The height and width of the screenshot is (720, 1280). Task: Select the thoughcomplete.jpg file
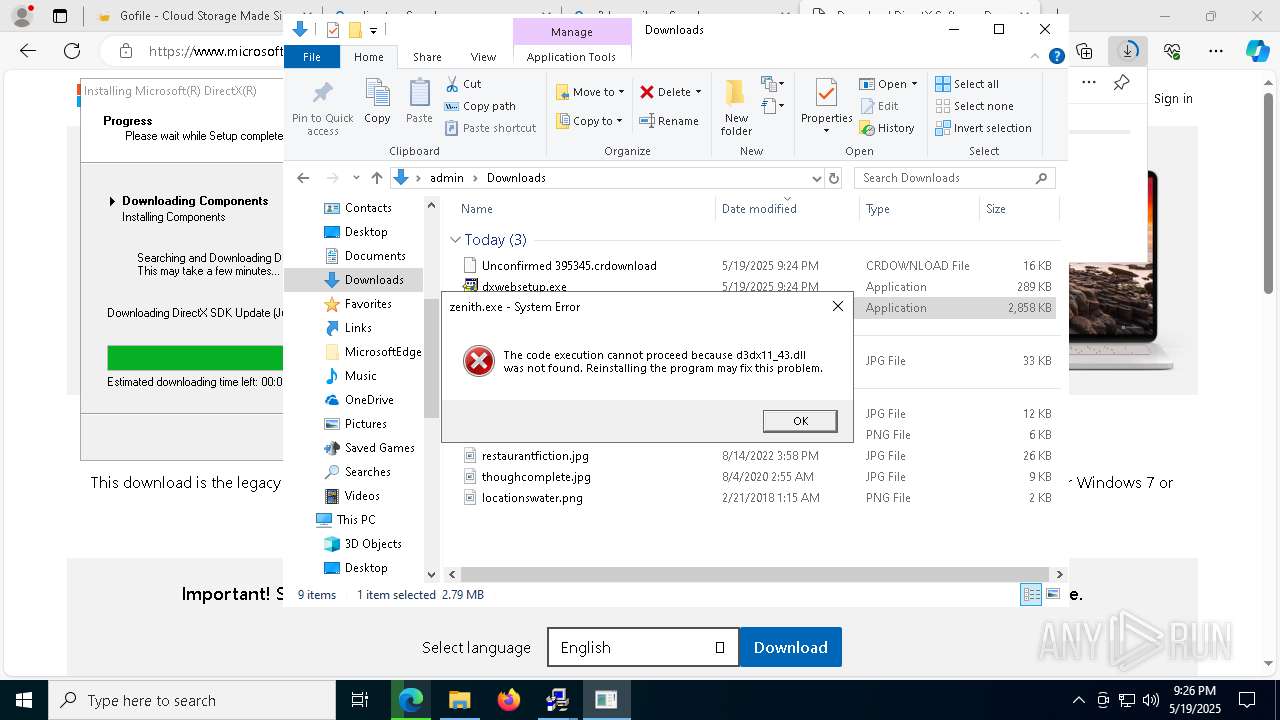click(536, 477)
